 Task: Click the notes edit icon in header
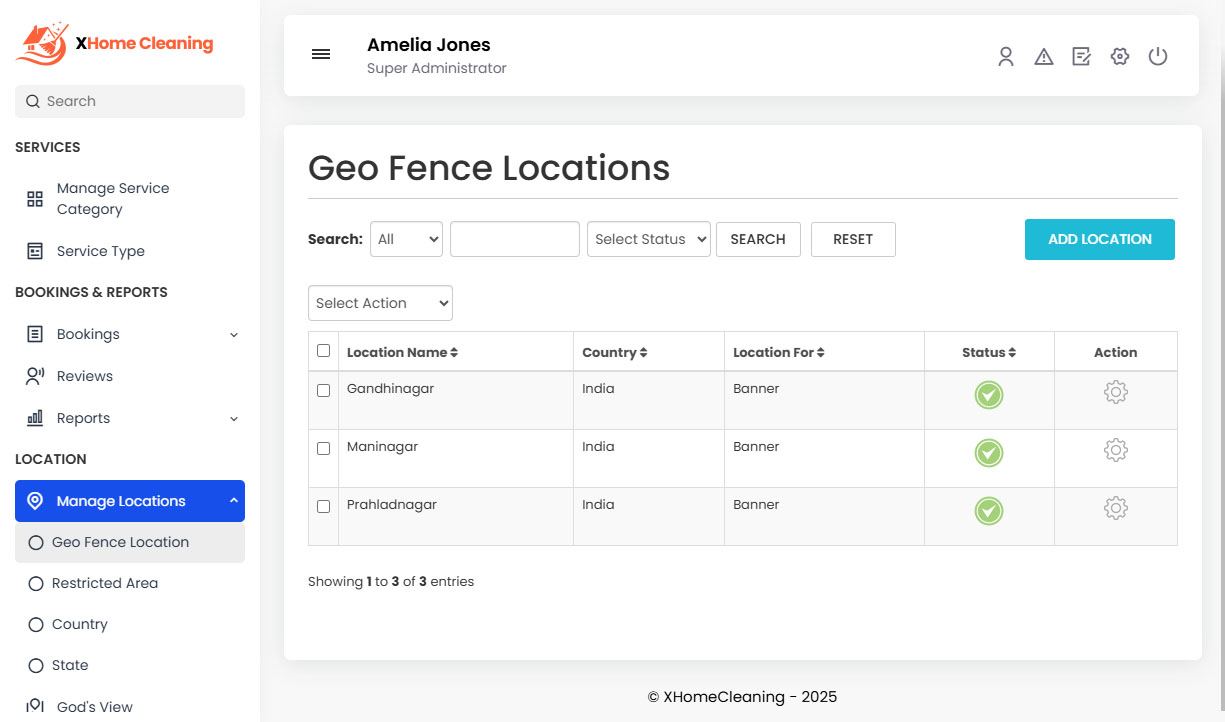pyautogui.click(x=1081, y=57)
